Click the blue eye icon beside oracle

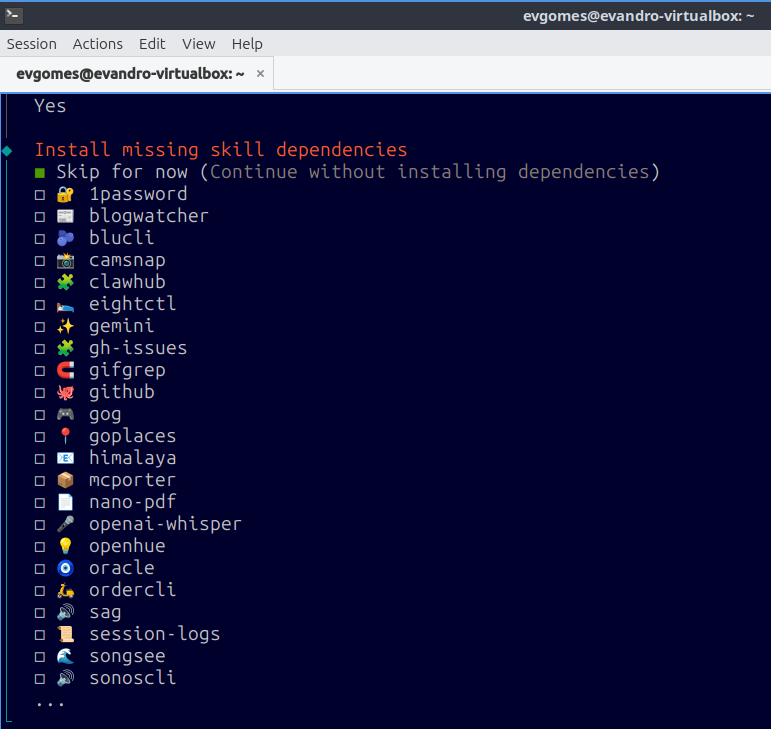[65, 568]
